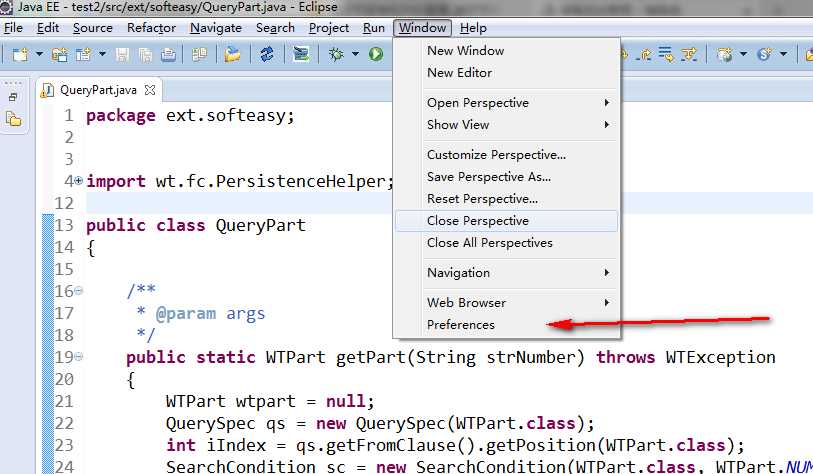Click the '@param args' comment text

coord(210,313)
